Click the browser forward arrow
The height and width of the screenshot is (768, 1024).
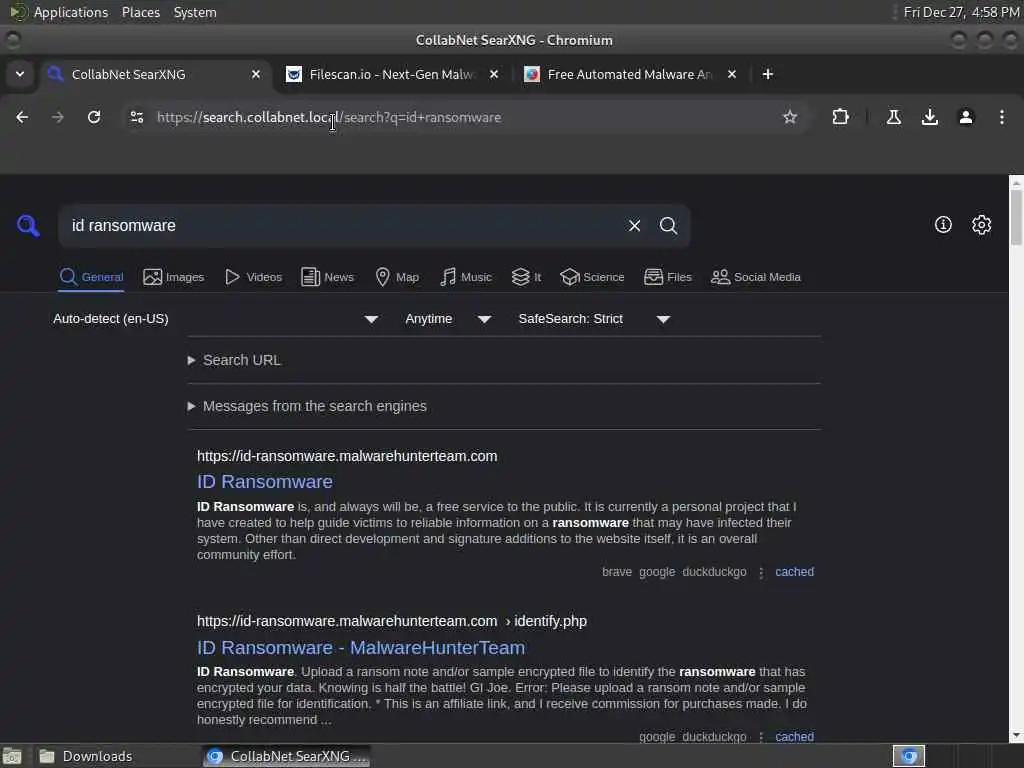[x=58, y=117]
